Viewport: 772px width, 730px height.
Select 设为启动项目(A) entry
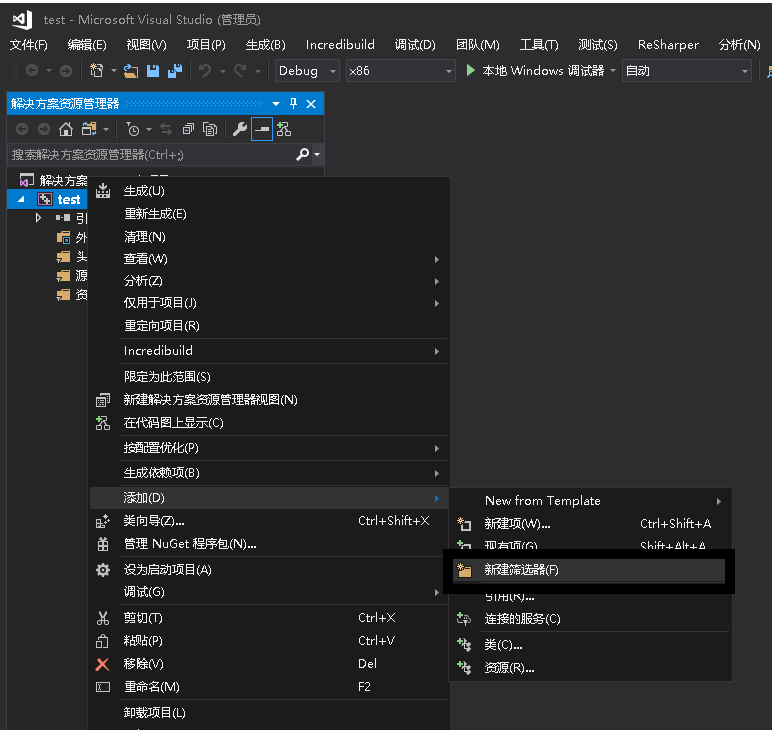click(269, 570)
